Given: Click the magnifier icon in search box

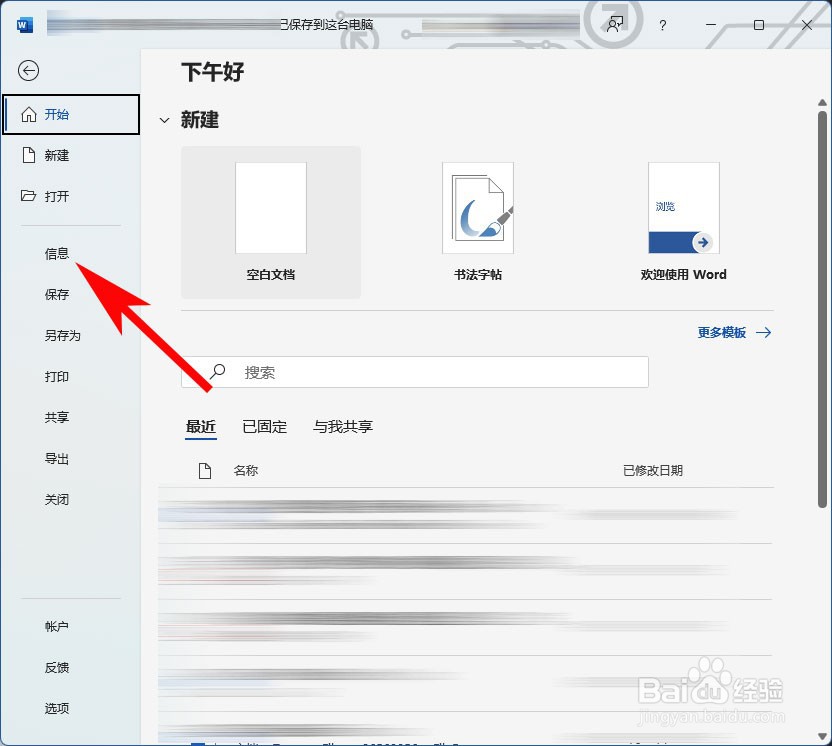Looking at the screenshot, I should (x=218, y=371).
